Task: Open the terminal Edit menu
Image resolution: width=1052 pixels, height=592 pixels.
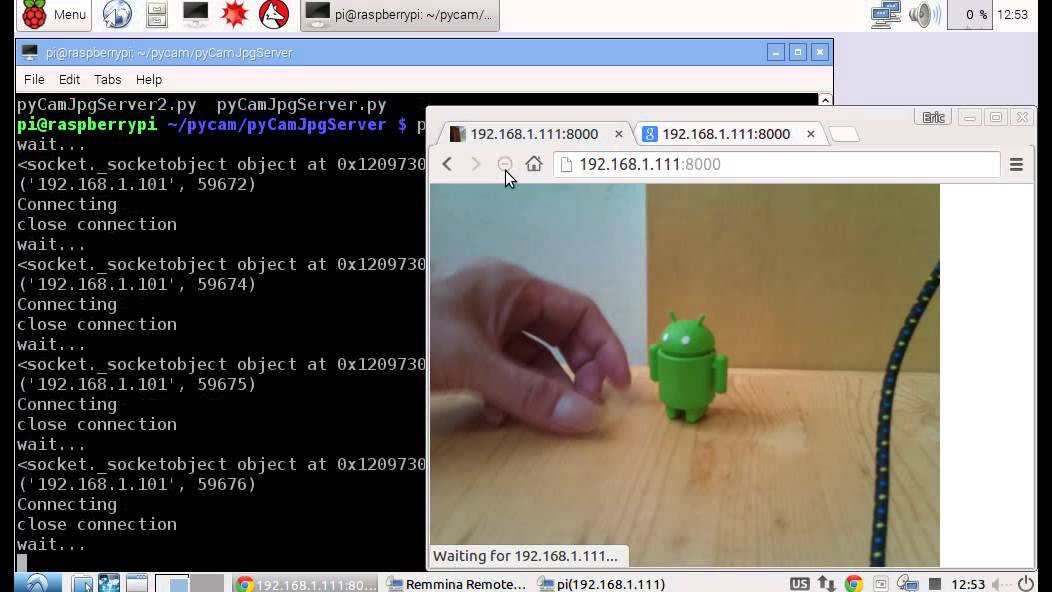Action: 69,79
